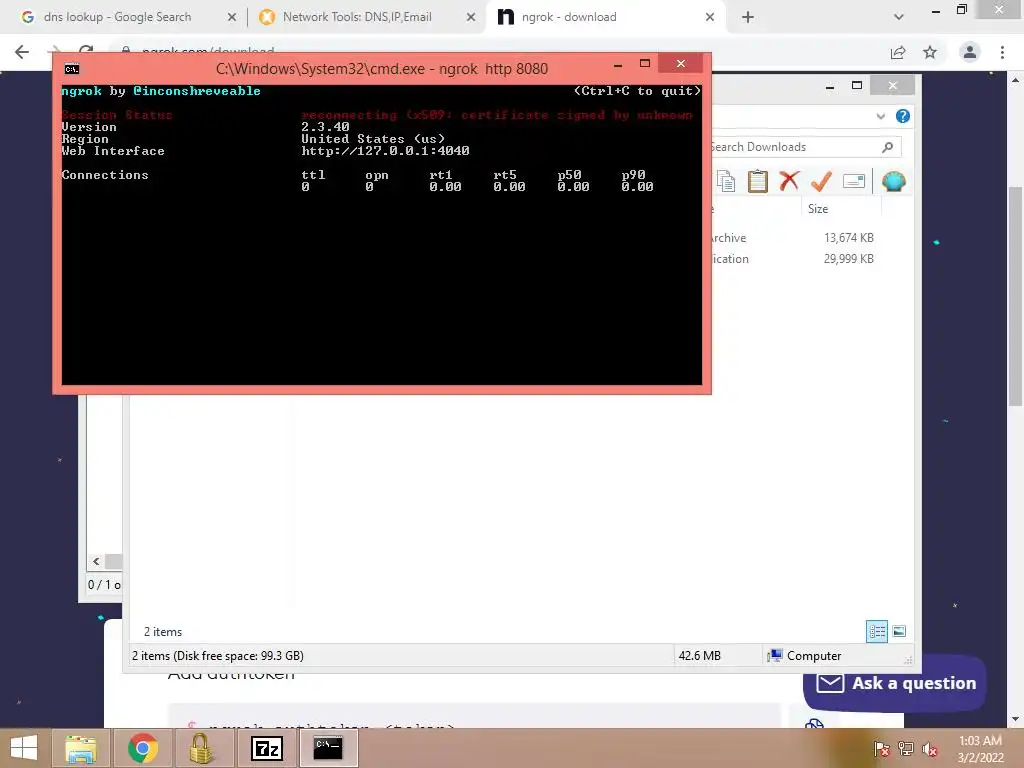The width and height of the screenshot is (1024, 768).
Task: Select the 29,999 KB file size entry
Action: 848,259
